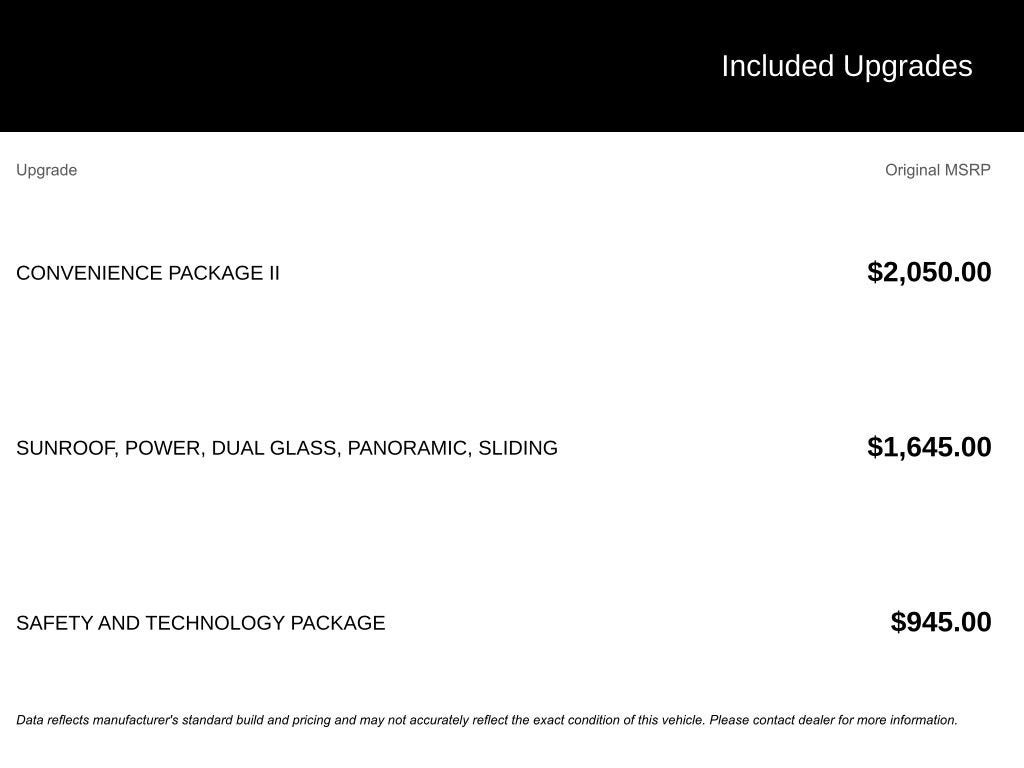Click PACKAGE II in convenience upgrade row
The height and width of the screenshot is (768, 1024).
click(x=223, y=273)
